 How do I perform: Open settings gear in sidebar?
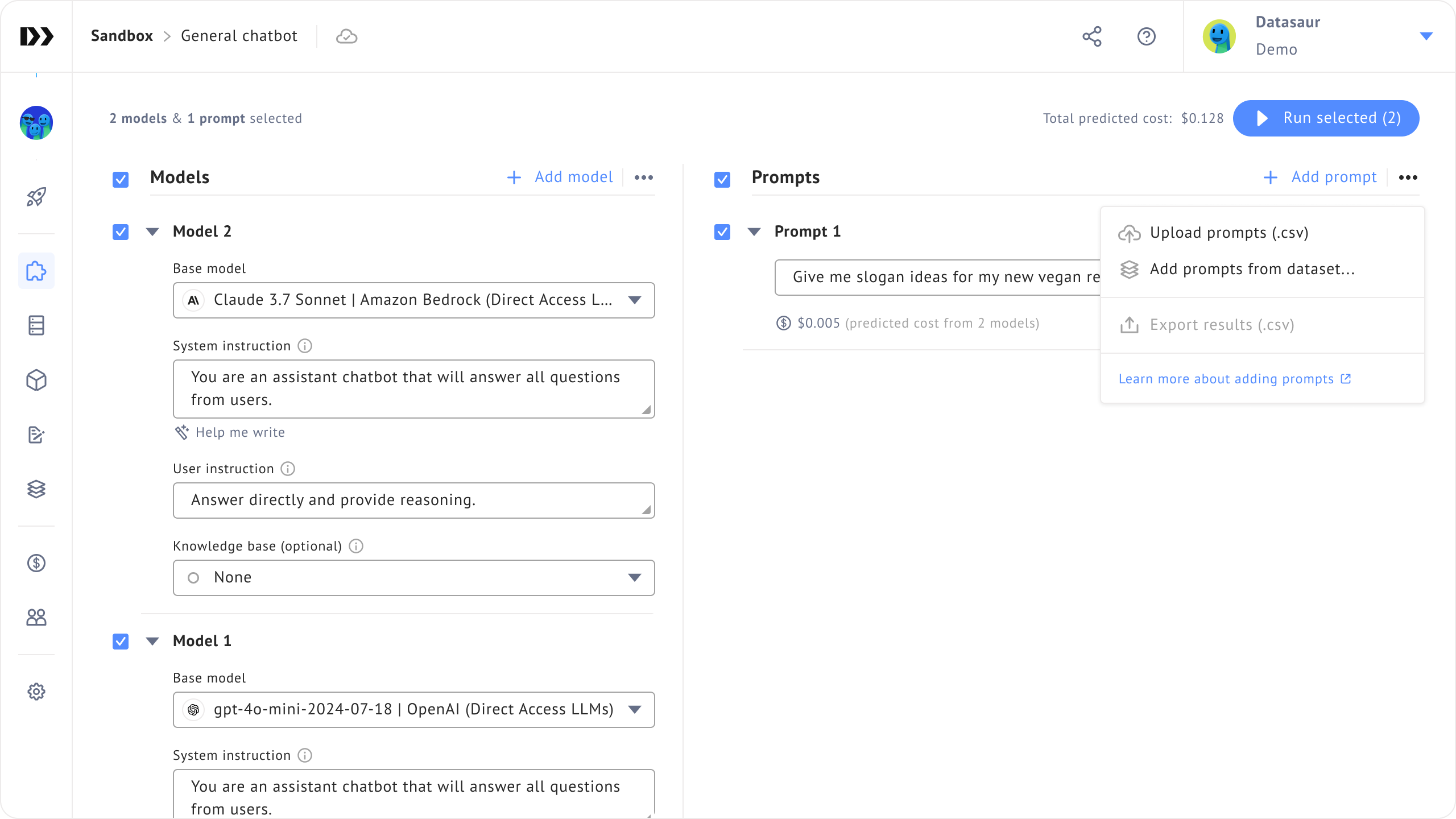[x=36, y=692]
